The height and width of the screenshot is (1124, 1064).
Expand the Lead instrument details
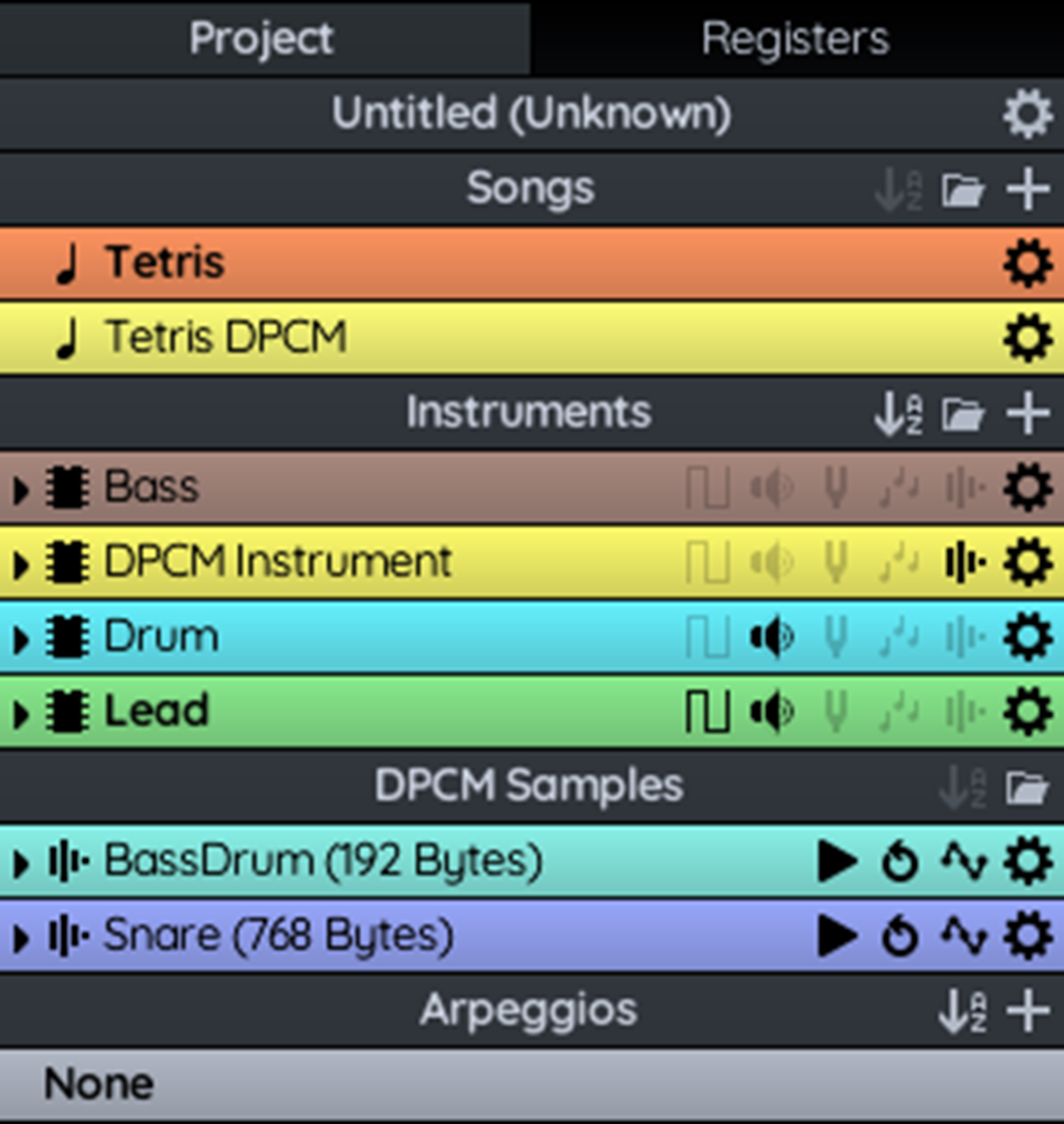[20, 713]
